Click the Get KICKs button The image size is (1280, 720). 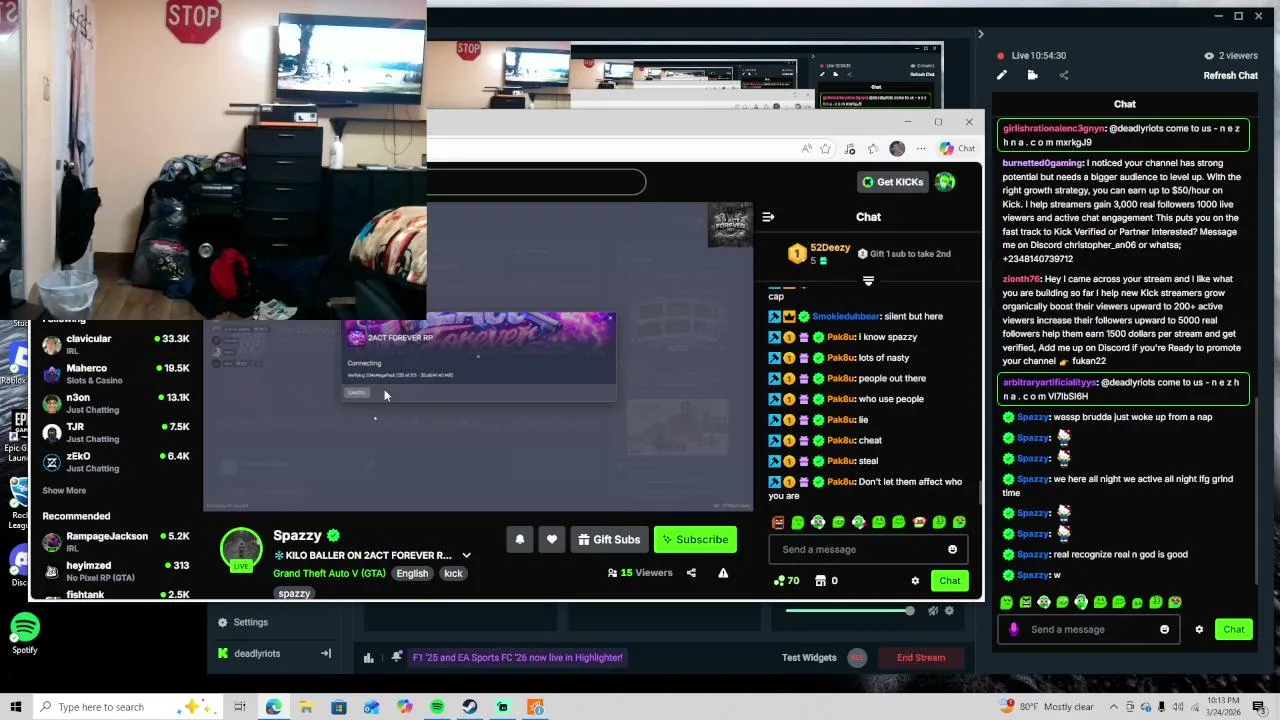(892, 182)
